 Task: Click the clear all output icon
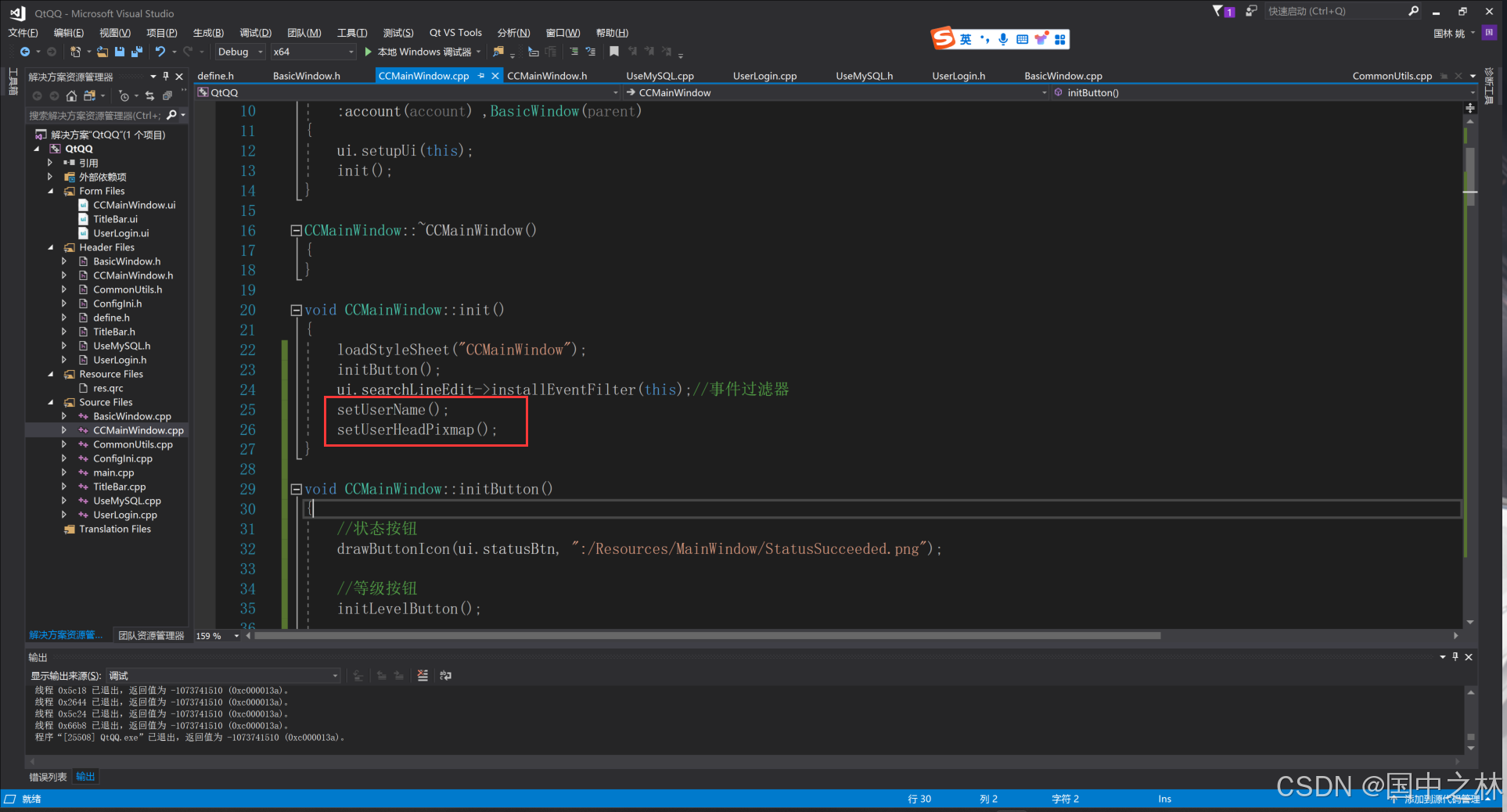(423, 675)
